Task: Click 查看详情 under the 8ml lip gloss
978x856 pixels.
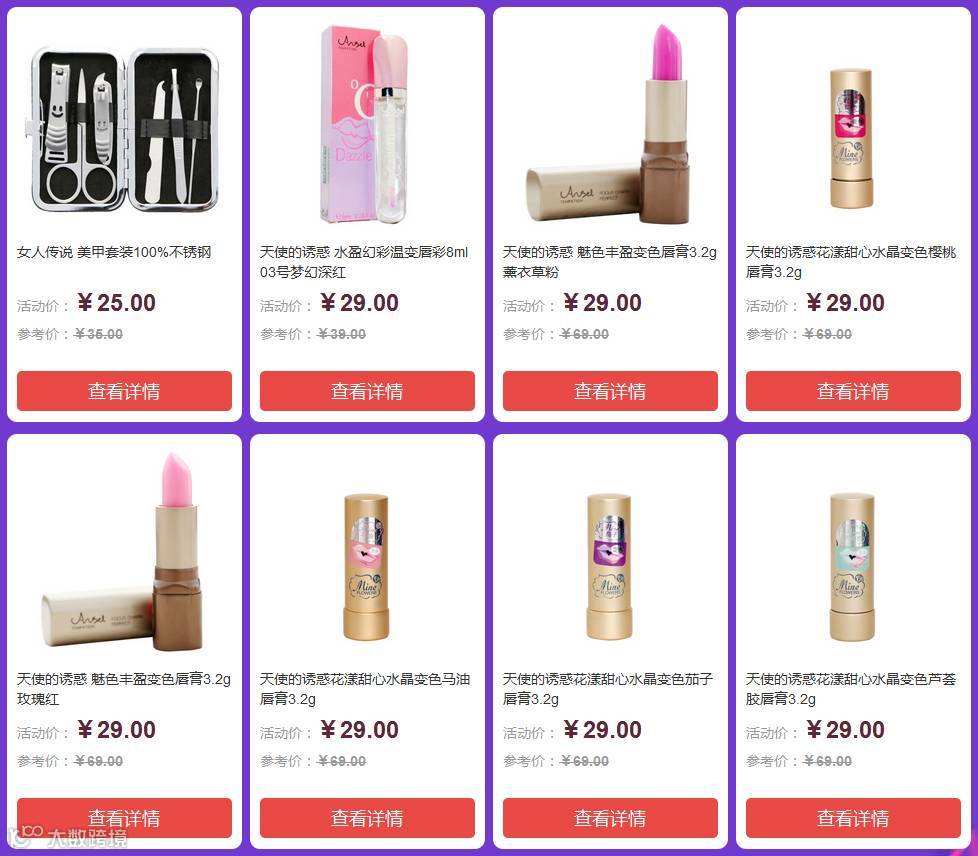Action: 367,391
